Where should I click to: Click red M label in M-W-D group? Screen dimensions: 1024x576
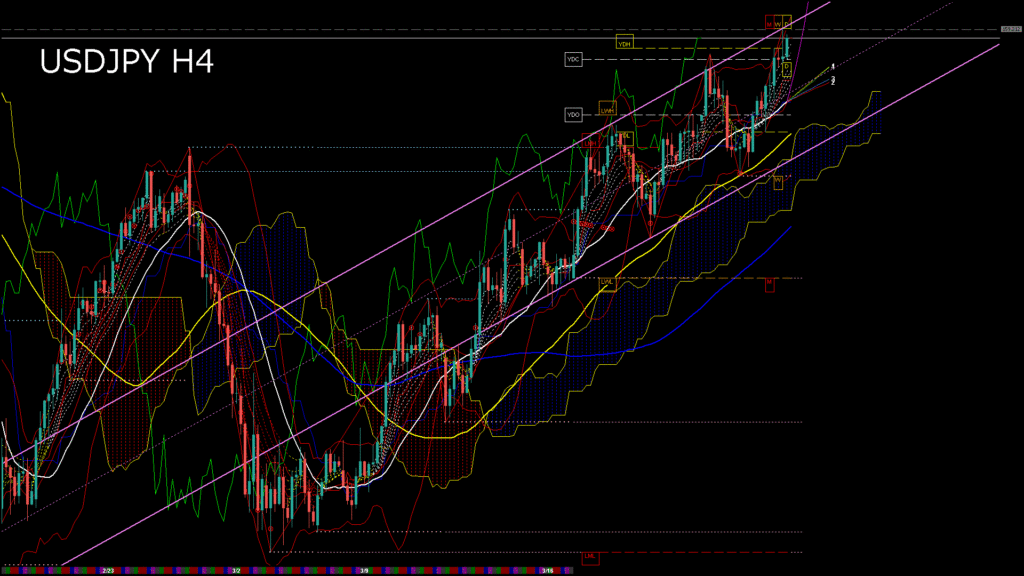(769, 22)
